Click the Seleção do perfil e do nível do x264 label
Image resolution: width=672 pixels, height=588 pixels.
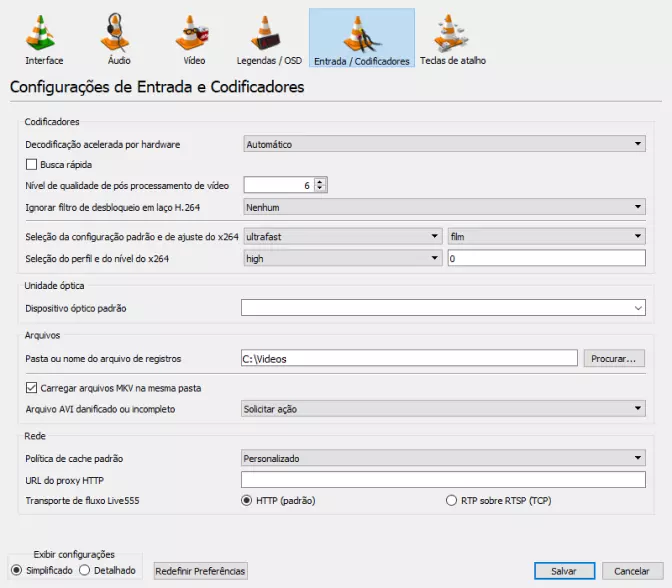coord(97,258)
